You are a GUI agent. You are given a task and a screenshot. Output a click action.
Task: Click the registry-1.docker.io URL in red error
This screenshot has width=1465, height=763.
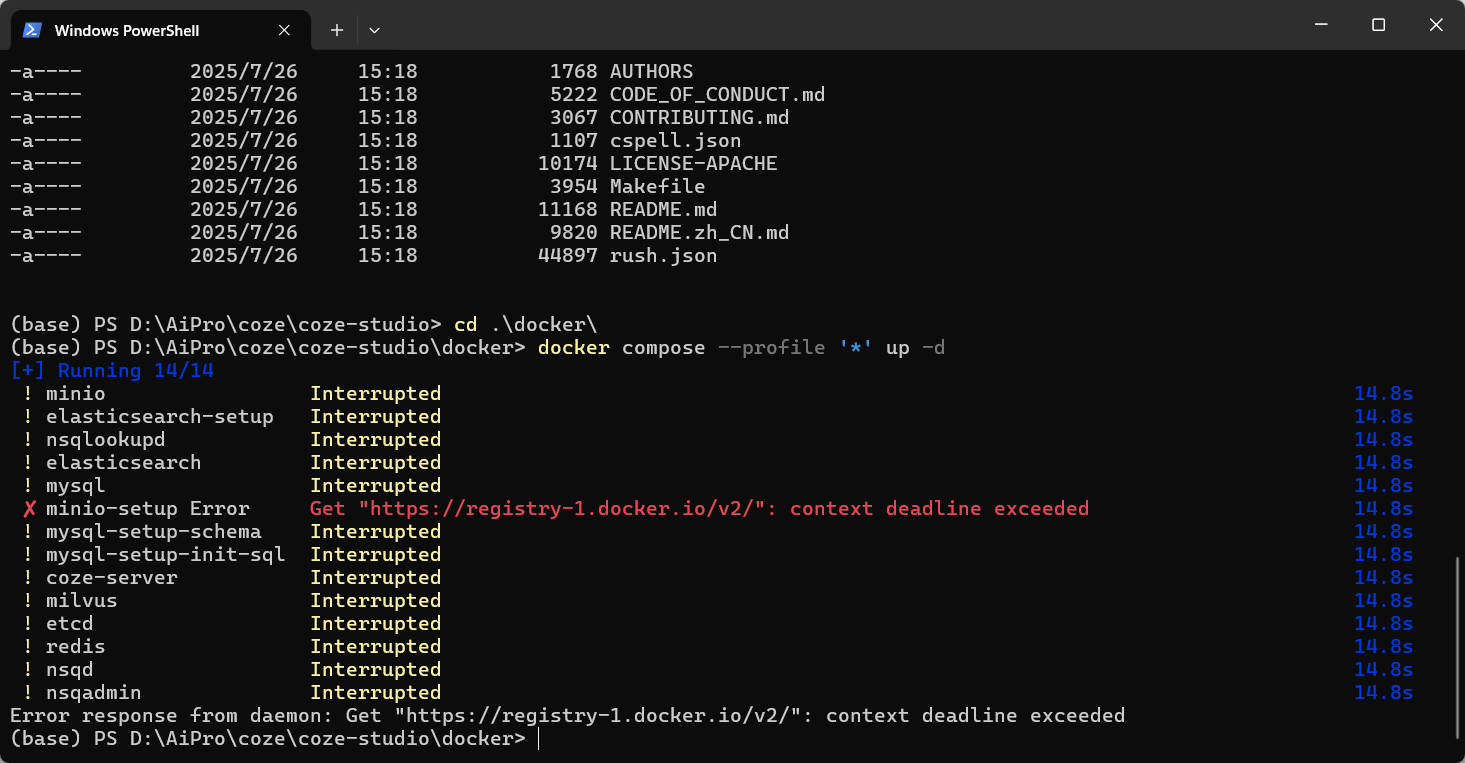coord(568,509)
